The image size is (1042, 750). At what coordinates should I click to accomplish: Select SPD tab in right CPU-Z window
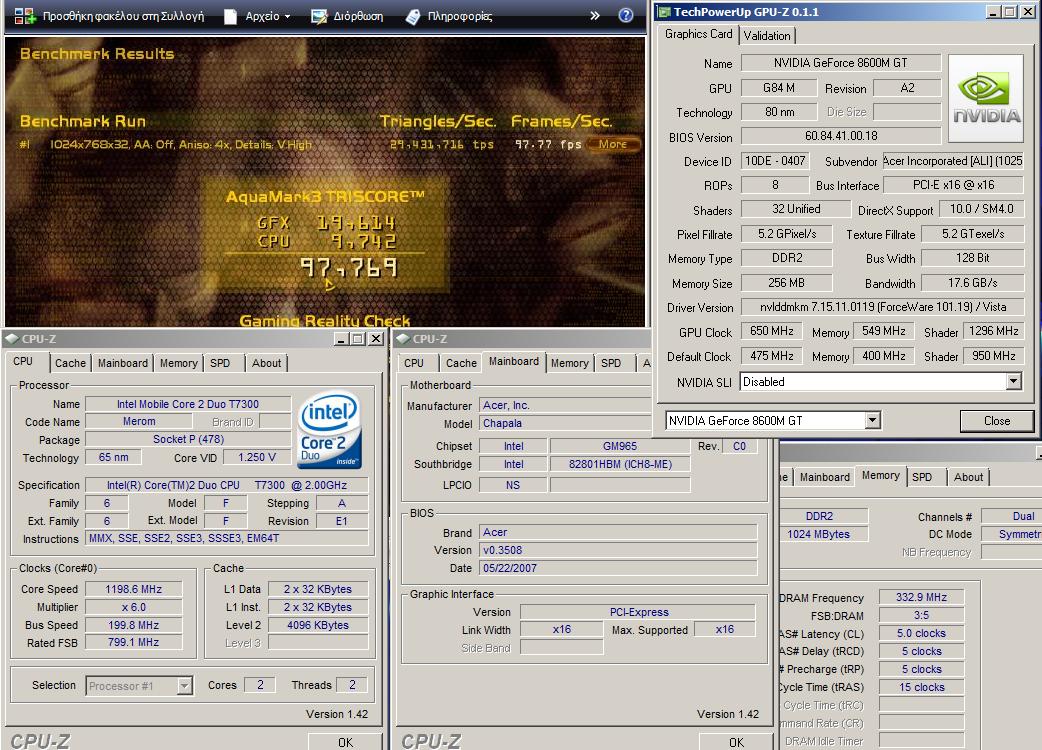click(x=922, y=477)
